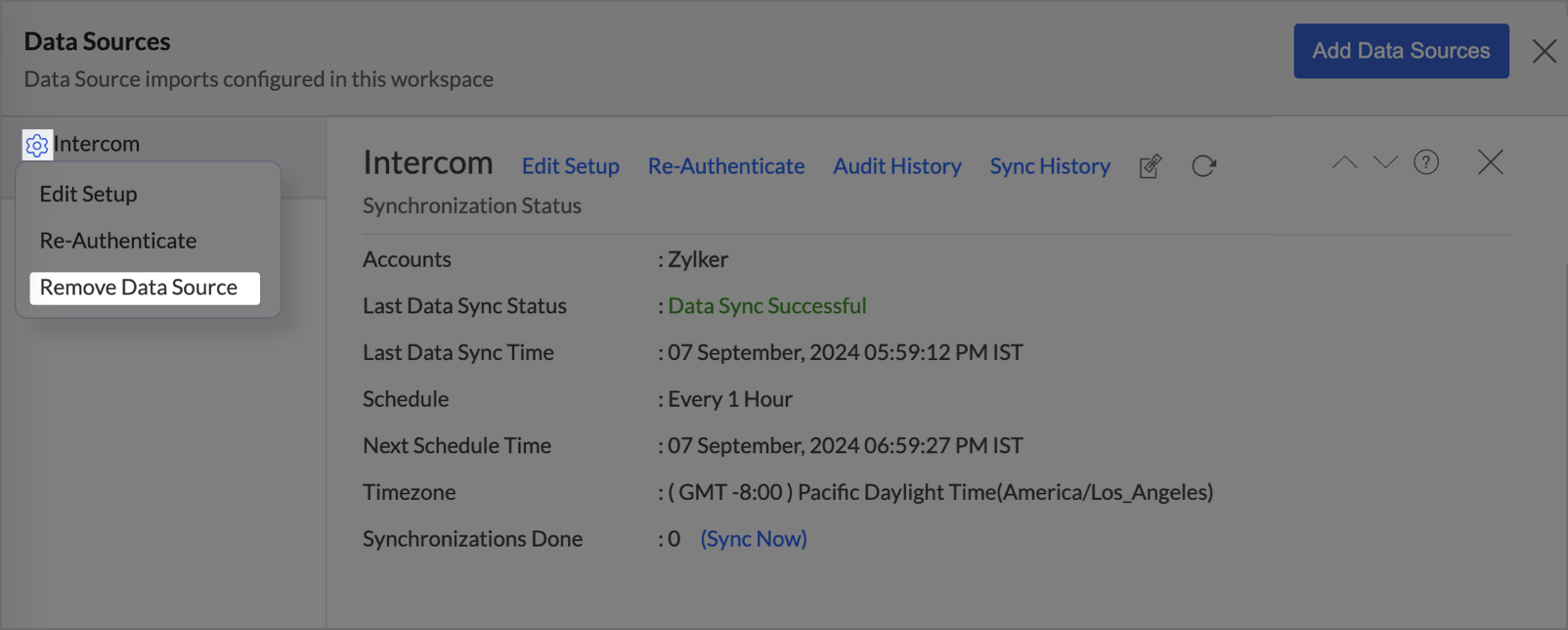Click the Data Sync Successful status text

point(766,306)
